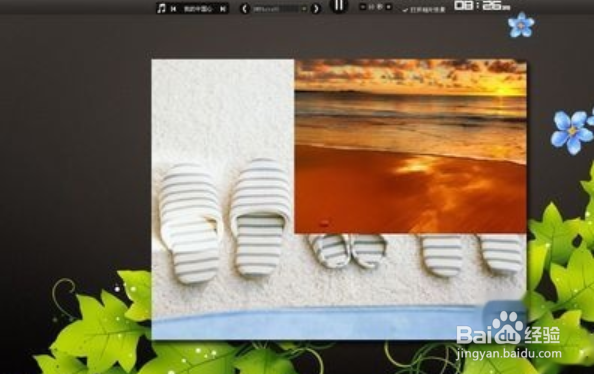Click the current song title

coord(198,8)
